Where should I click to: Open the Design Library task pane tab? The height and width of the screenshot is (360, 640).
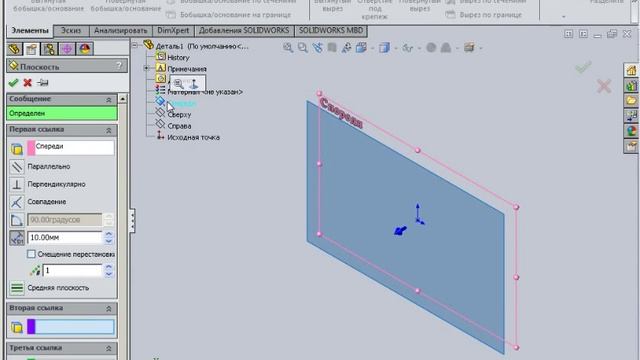631,86
